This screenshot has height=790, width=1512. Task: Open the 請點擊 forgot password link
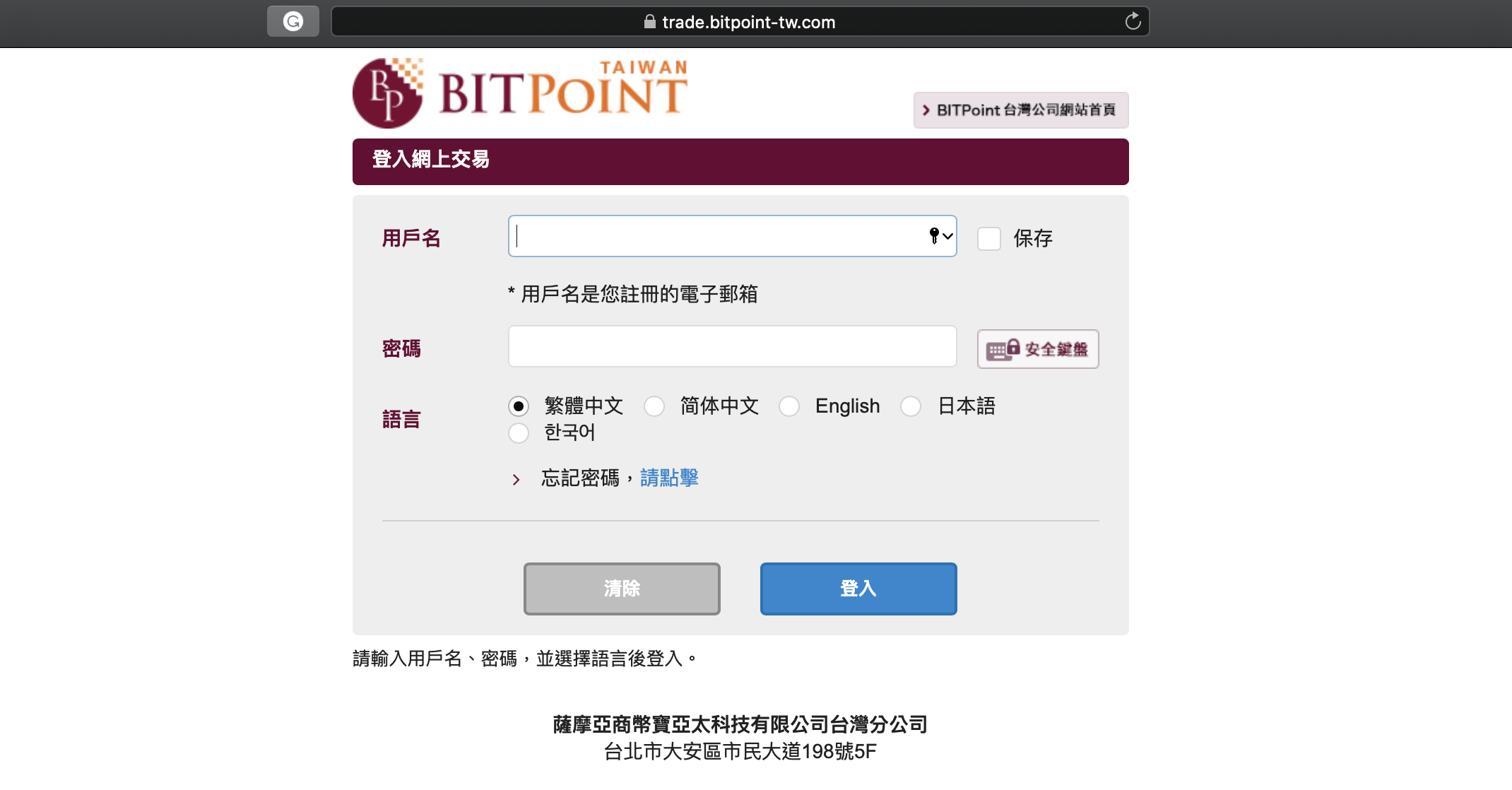[669, 478]
